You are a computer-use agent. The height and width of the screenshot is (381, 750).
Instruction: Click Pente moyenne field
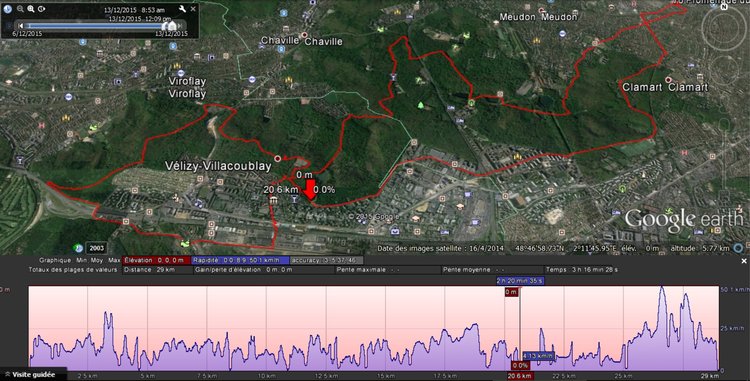tap(493, 270)
